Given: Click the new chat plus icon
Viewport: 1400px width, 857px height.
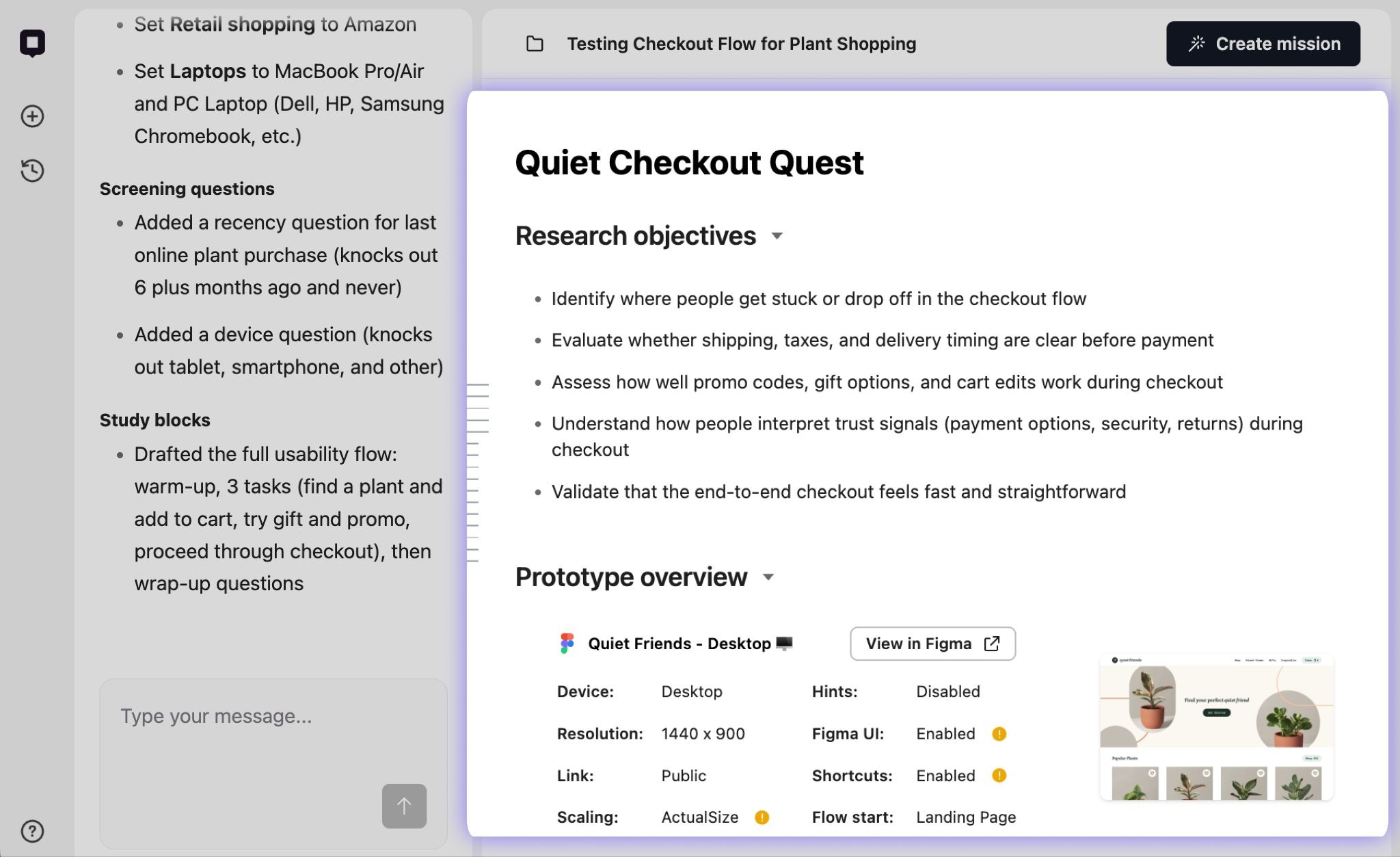Looking at the screenshot, I should pyautogui.click(x=32, y=116).
